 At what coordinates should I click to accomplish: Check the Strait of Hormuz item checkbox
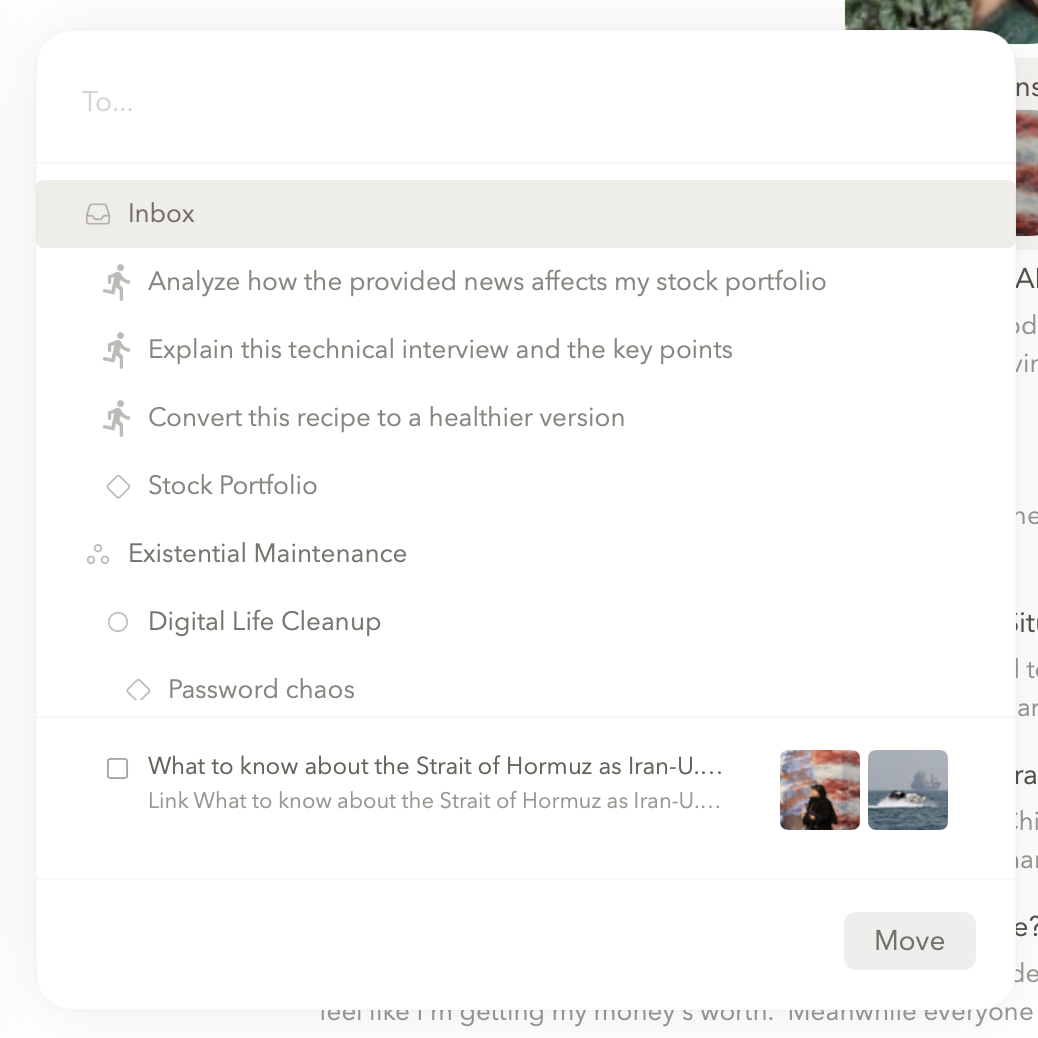118,768
